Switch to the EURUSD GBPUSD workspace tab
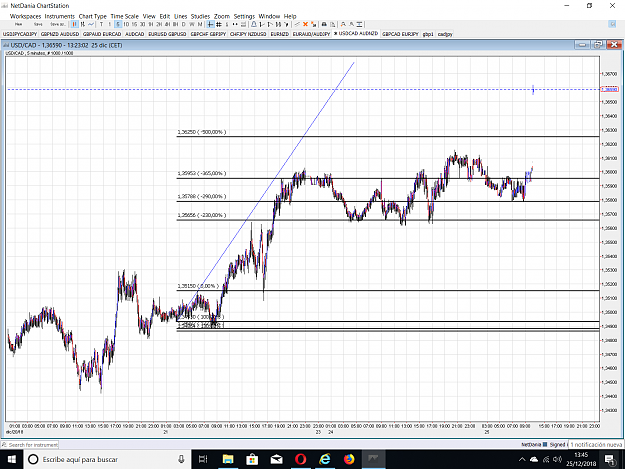Image resolution: width=625 pixels, height=469 pixels. pyautogui.click(x=167, y=34)
